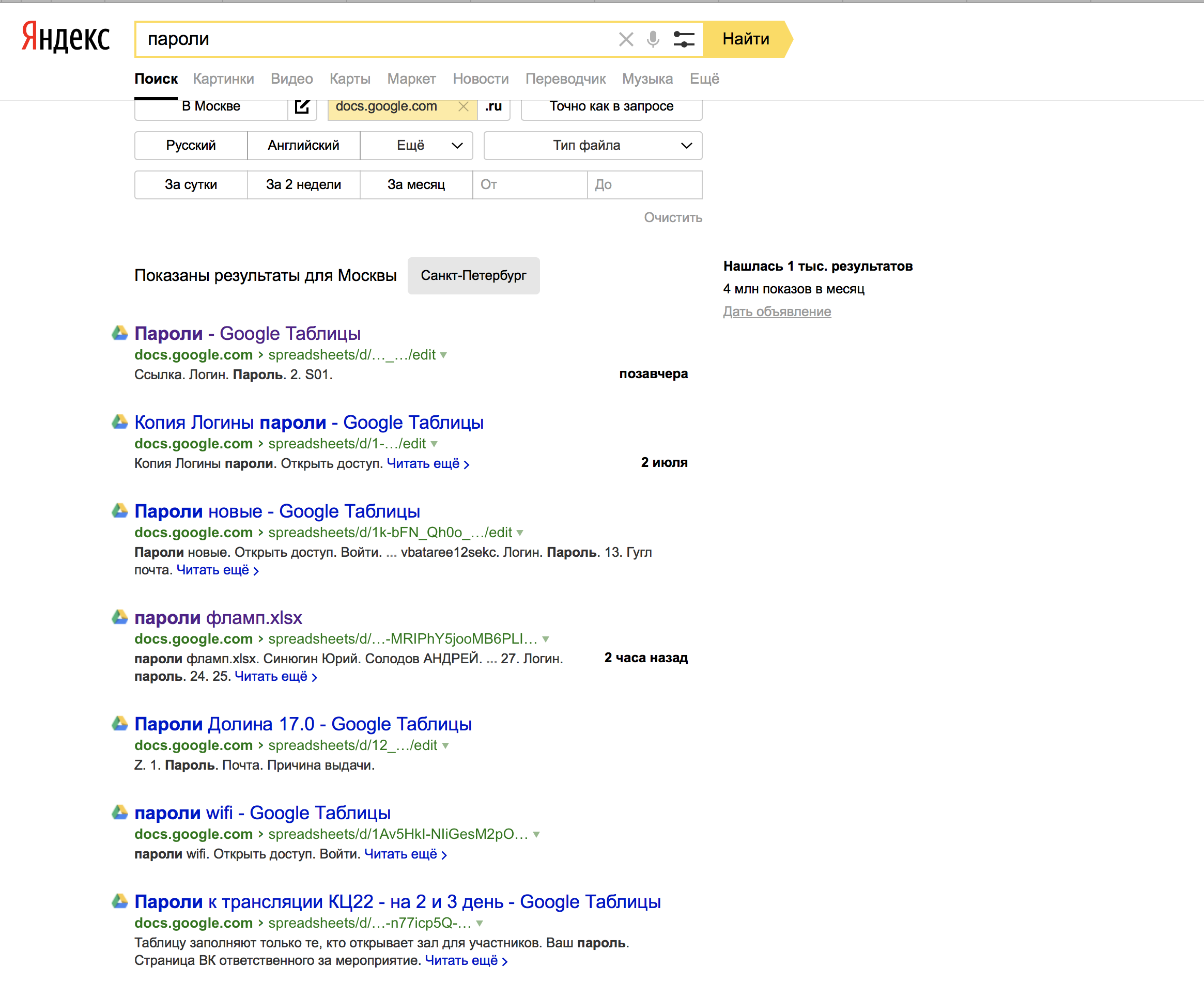Open the region selection edit icon

[302, 106]
